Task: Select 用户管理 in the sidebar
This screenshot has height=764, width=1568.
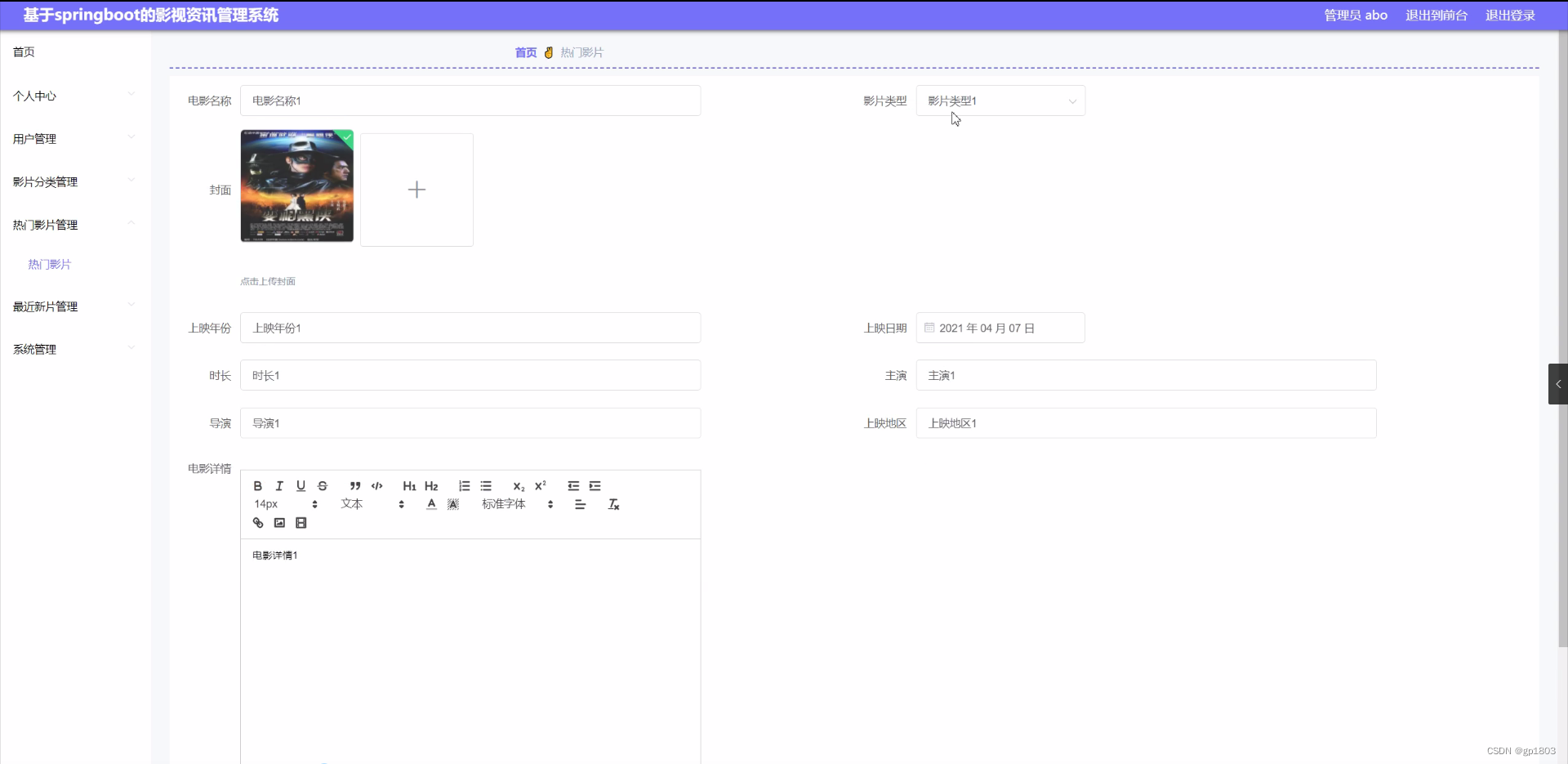Action: click(34, 138)
